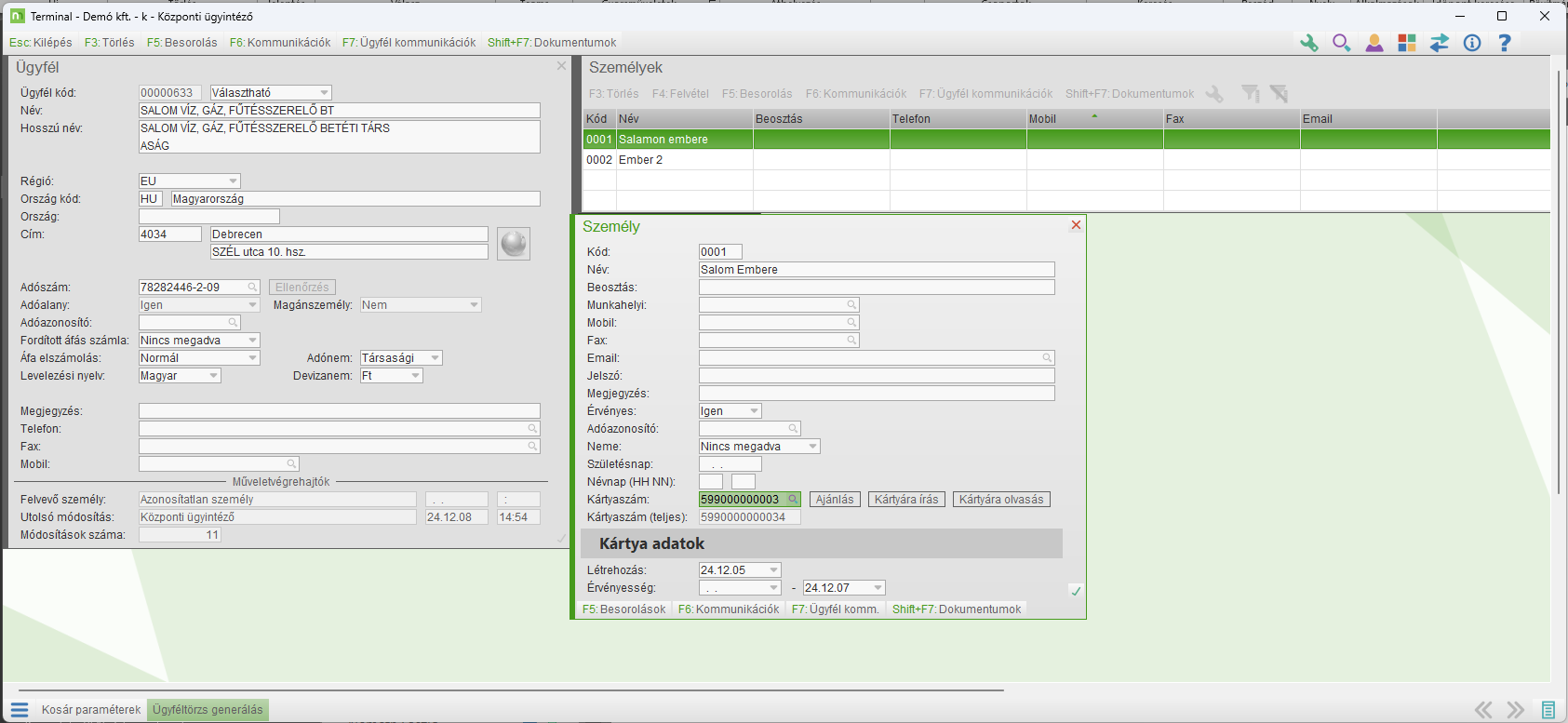Confirm with green checkmark in Személy dialog
Screen dimensions: 1568x723
tap(1076, 591)
